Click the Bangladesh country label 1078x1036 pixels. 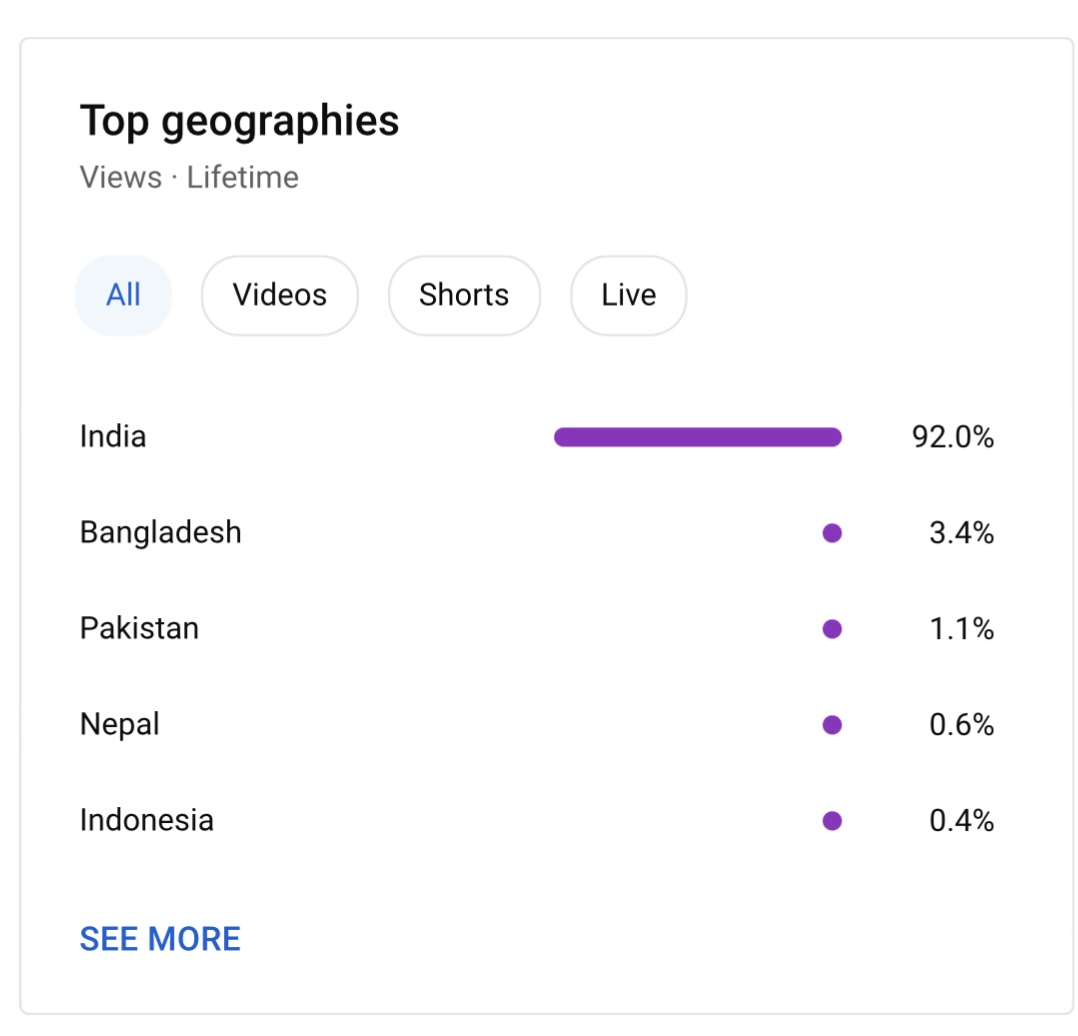[x=161, y=533]
